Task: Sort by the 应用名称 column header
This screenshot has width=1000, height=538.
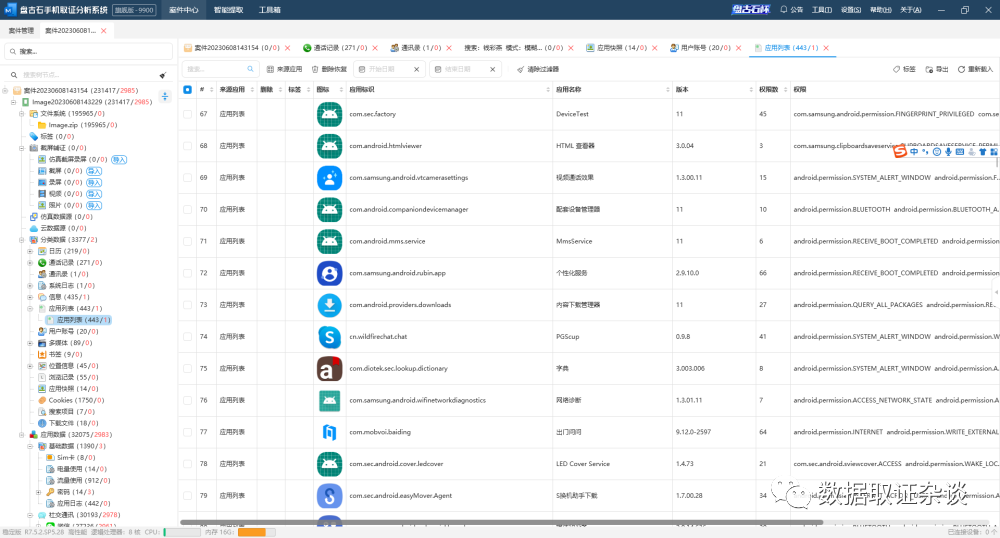Action: point(612,90)
